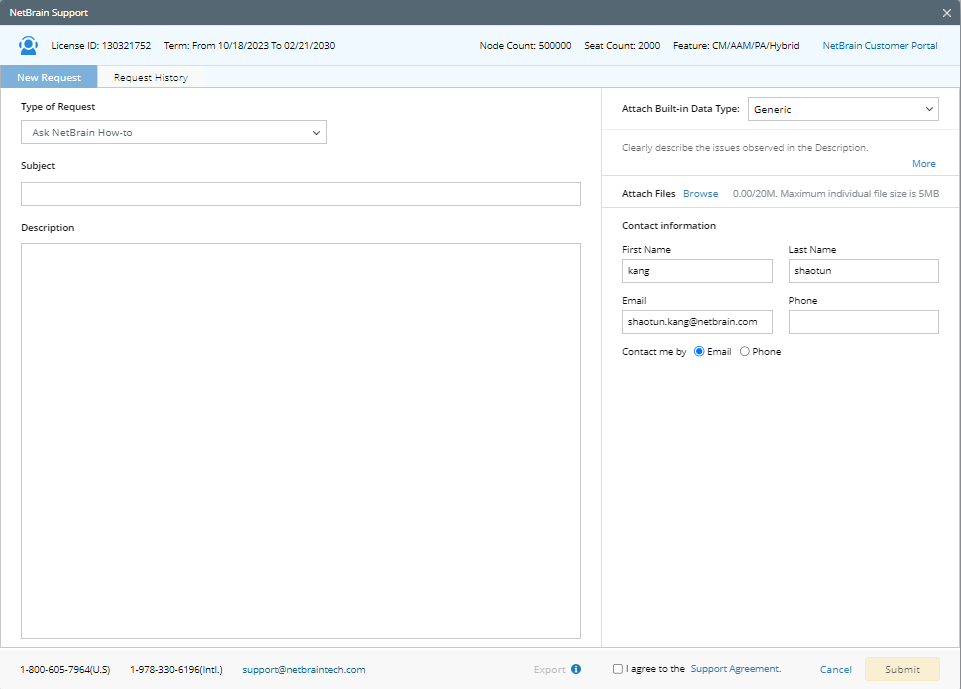Open the Type of Request dropdown

(x=174, y=132)
